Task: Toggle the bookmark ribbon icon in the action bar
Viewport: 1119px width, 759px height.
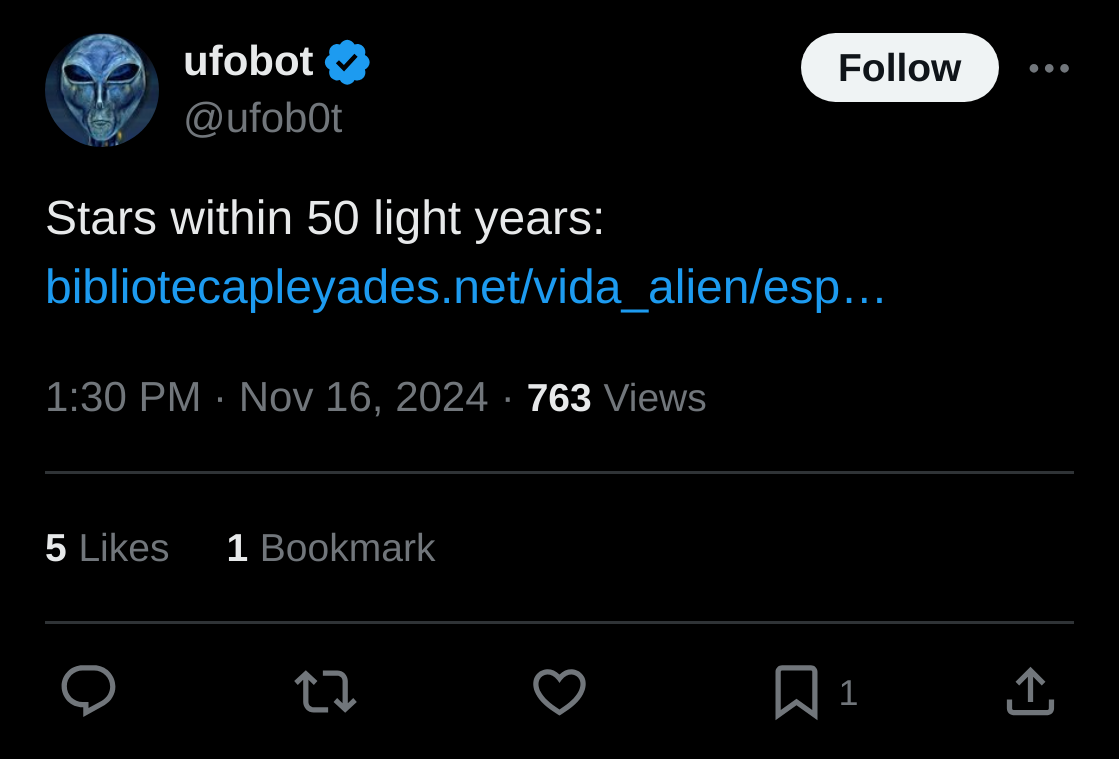Action: (796, 691)
